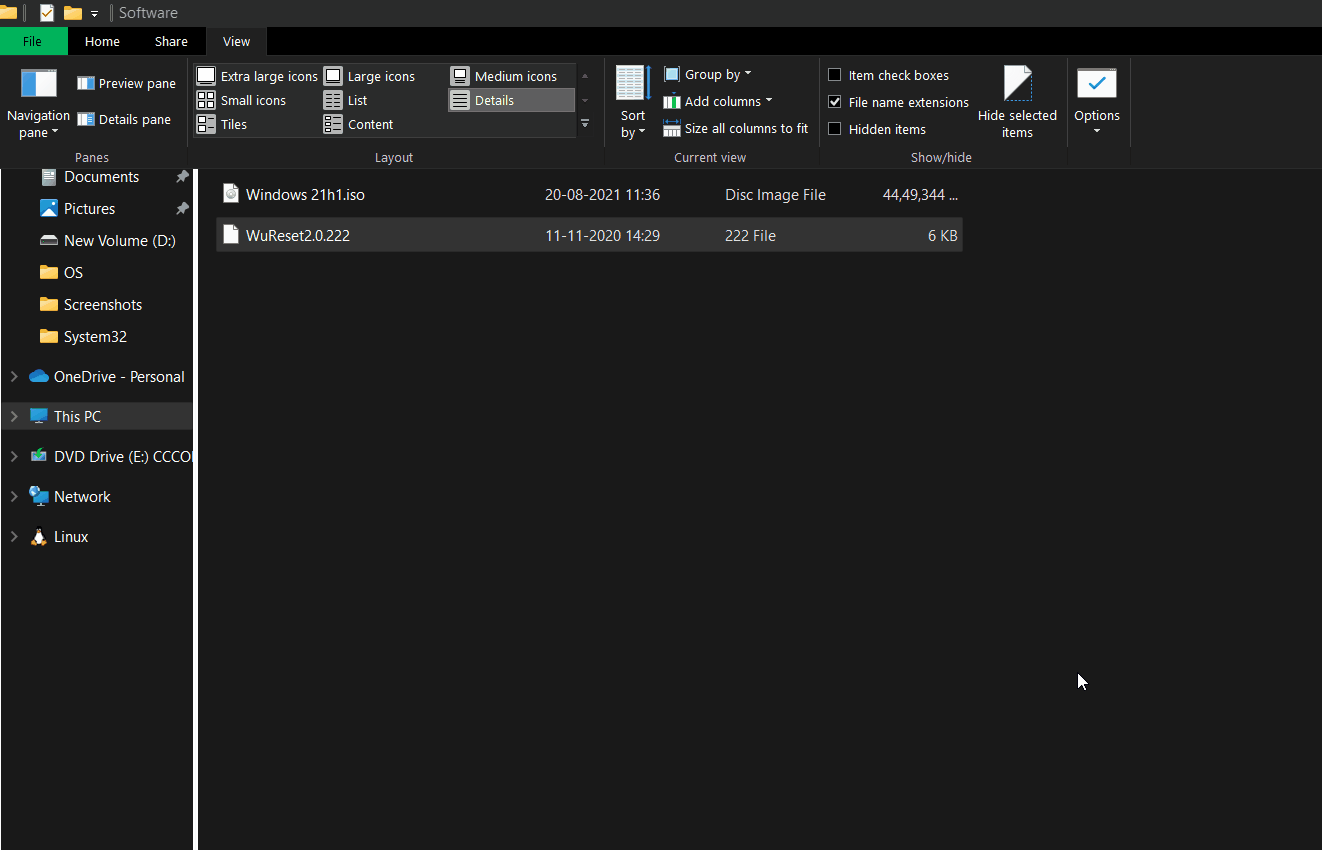Open the Group by dropdown
This screenshot has height=850, width=1322.
pyautogui.click(x=707, y=74)
